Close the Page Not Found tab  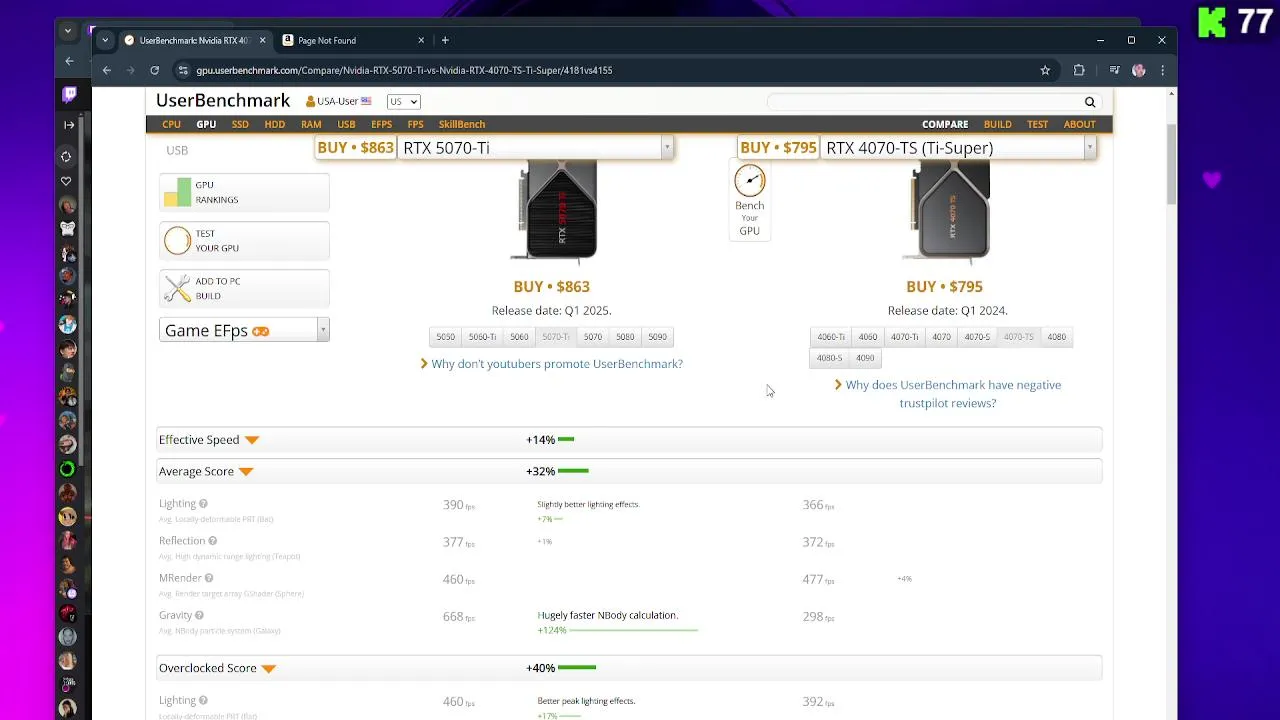point(421,40)
